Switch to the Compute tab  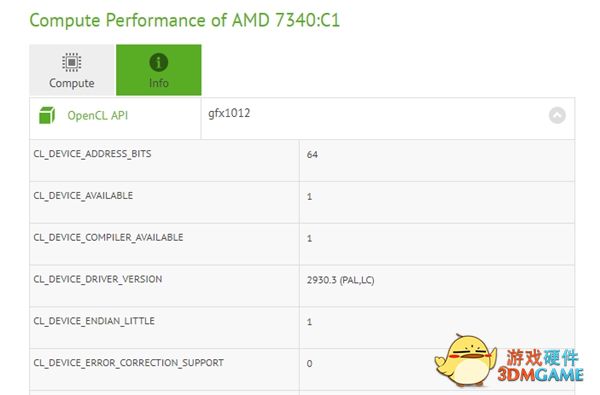coord(72,70)
